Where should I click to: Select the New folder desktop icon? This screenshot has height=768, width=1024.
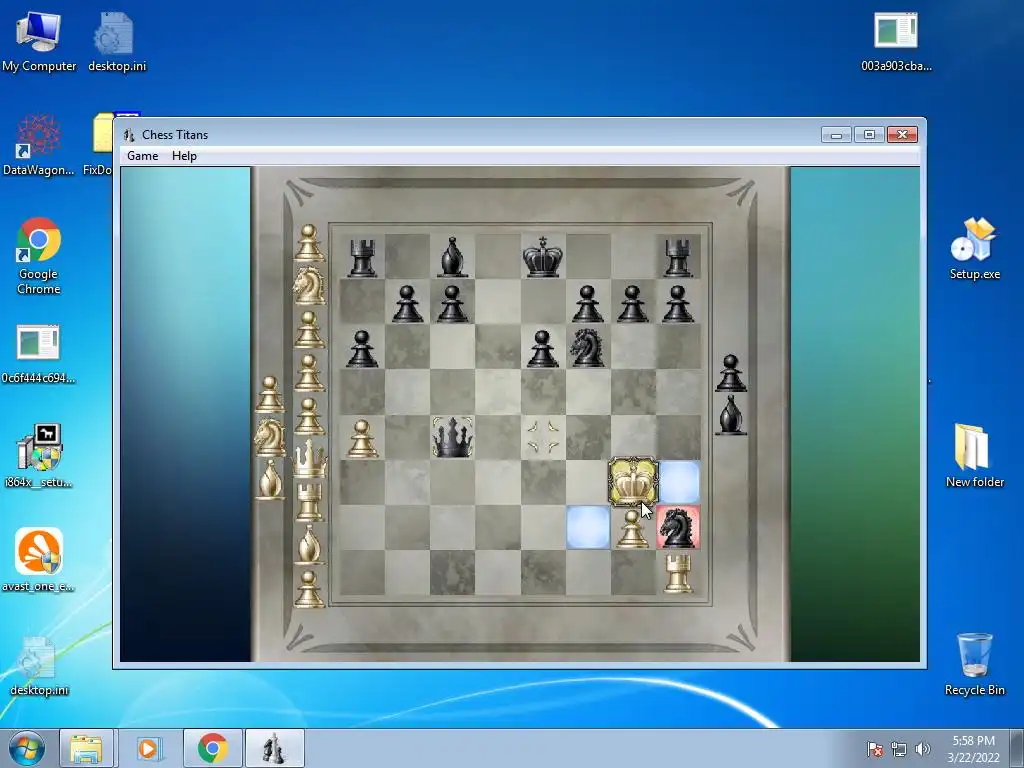coord(974,456)
